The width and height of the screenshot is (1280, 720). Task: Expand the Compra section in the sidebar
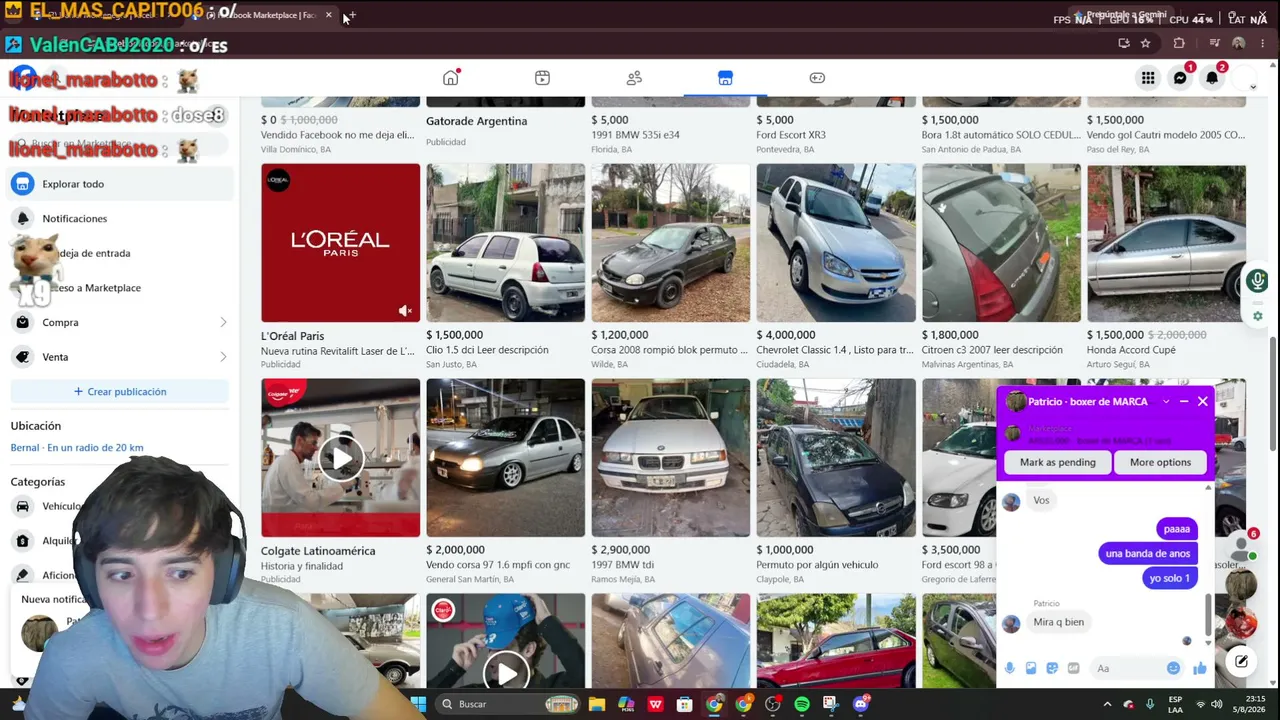[x=120, y=322]
